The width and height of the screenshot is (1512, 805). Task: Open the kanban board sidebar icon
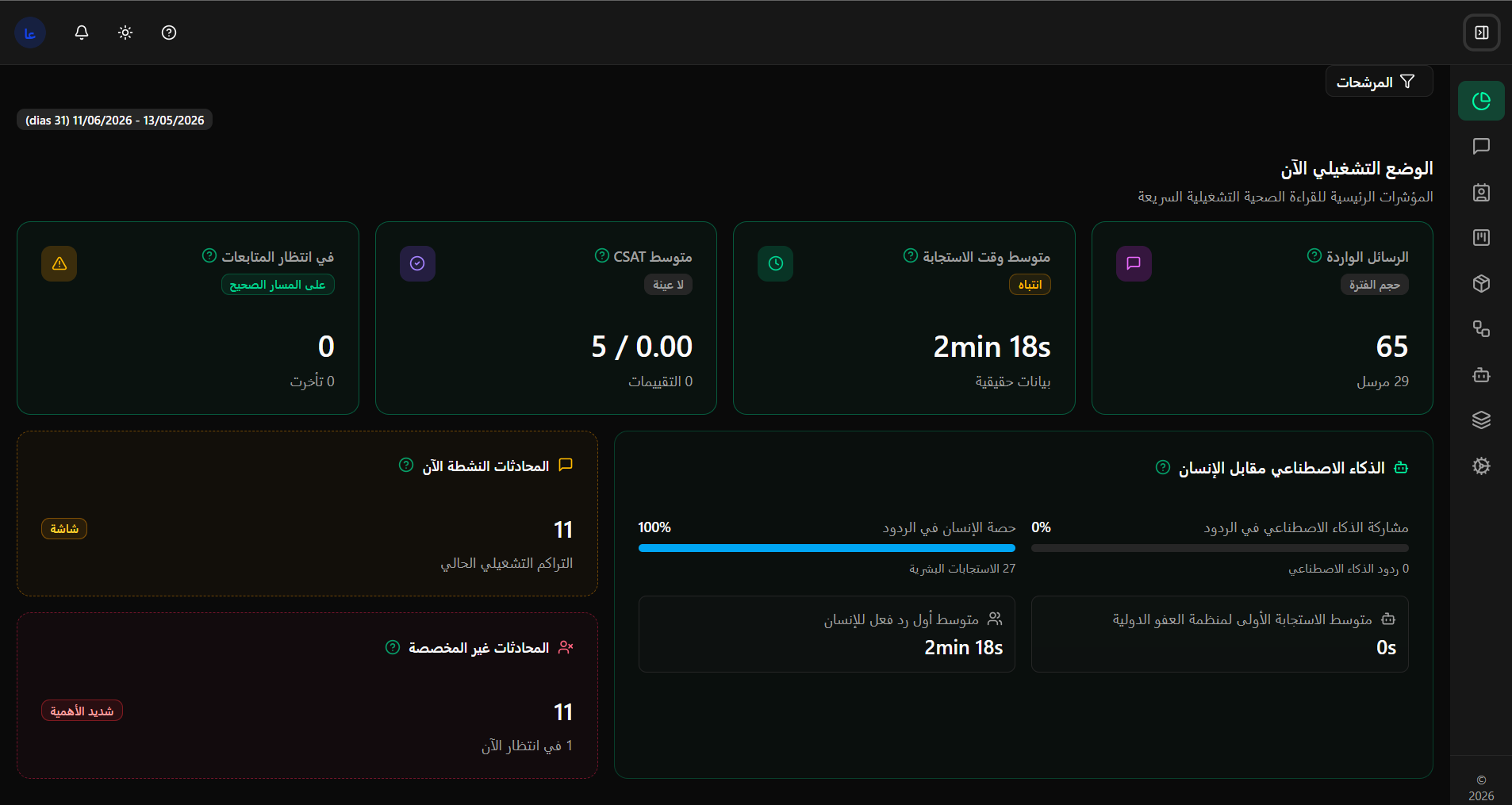pos(1481,237)
